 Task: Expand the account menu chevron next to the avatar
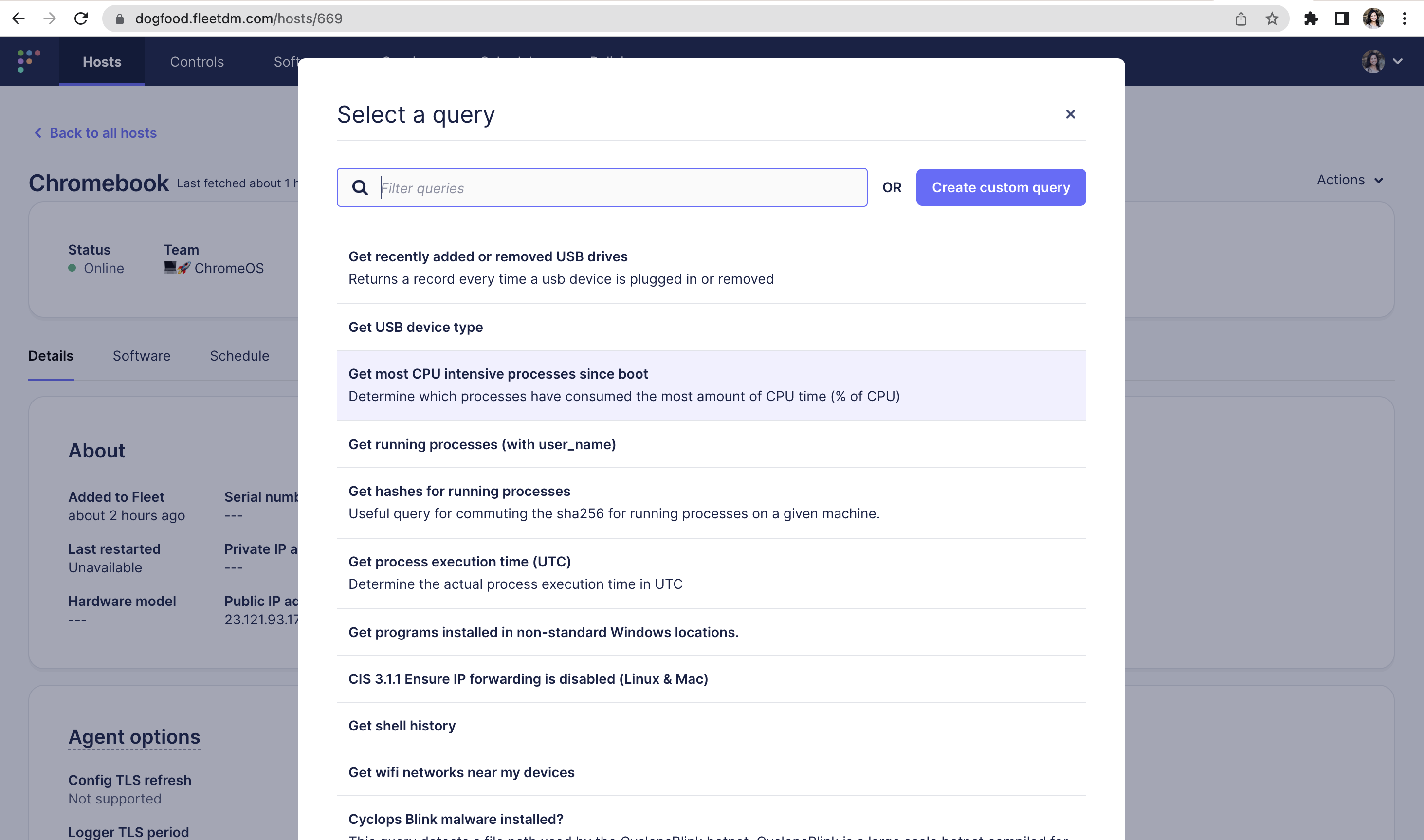point(1399,61)
